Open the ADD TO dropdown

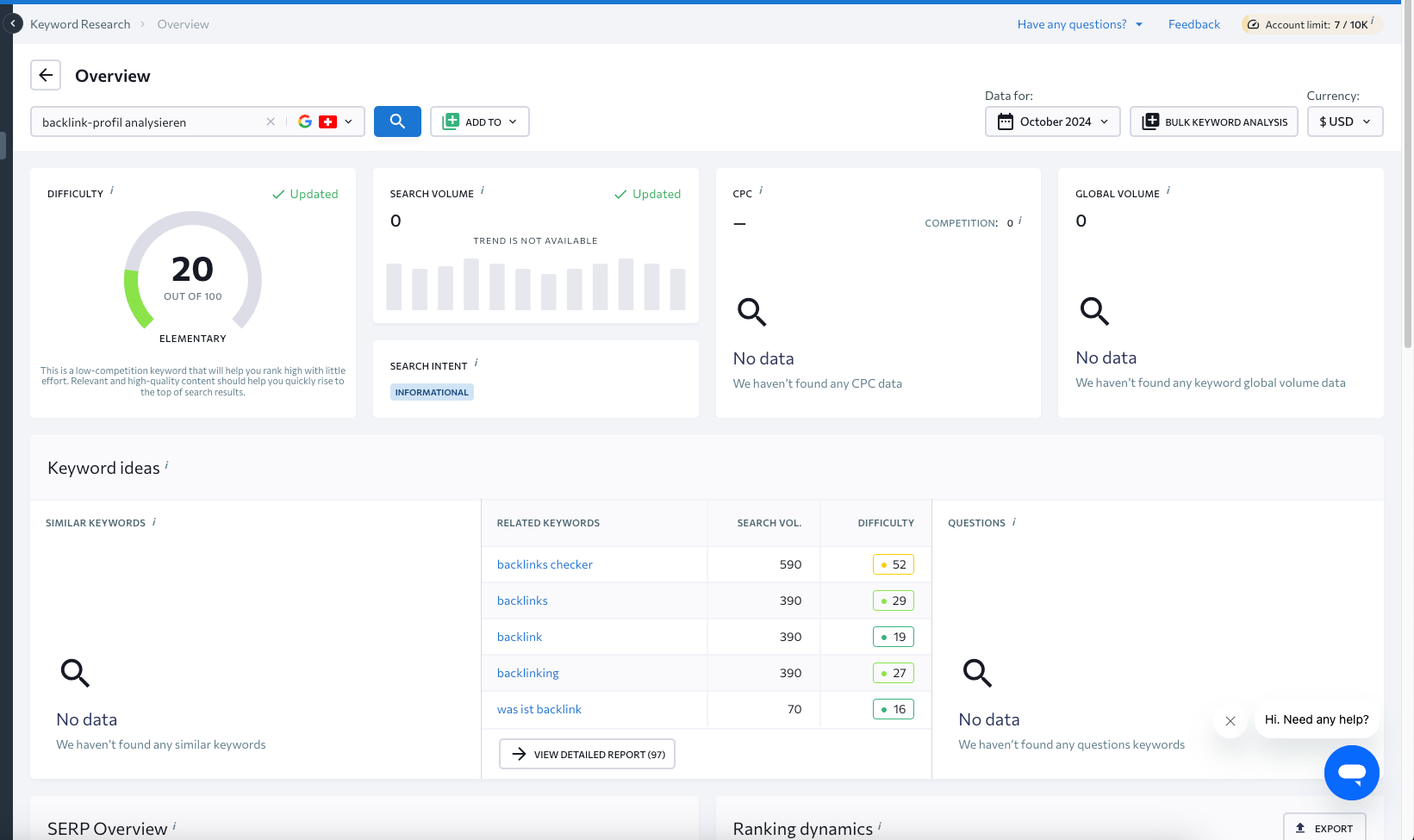click(x=480, y=121)
